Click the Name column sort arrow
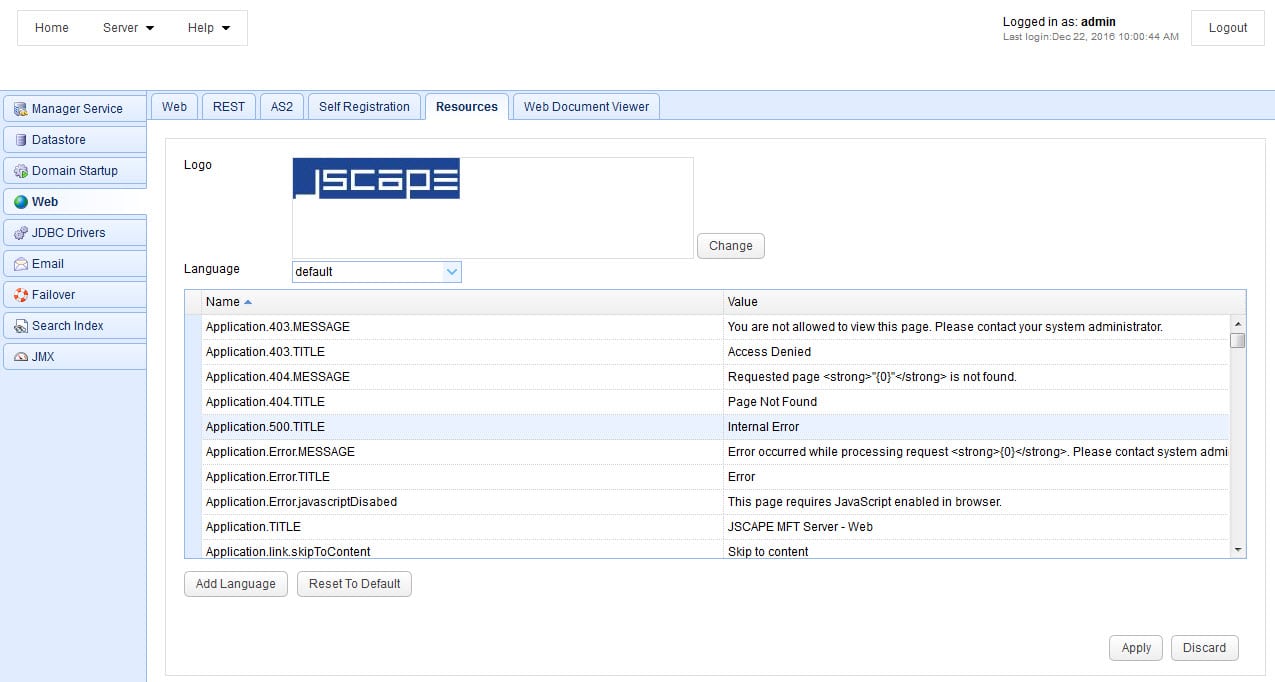1275x682 pixels. point(248,302)
